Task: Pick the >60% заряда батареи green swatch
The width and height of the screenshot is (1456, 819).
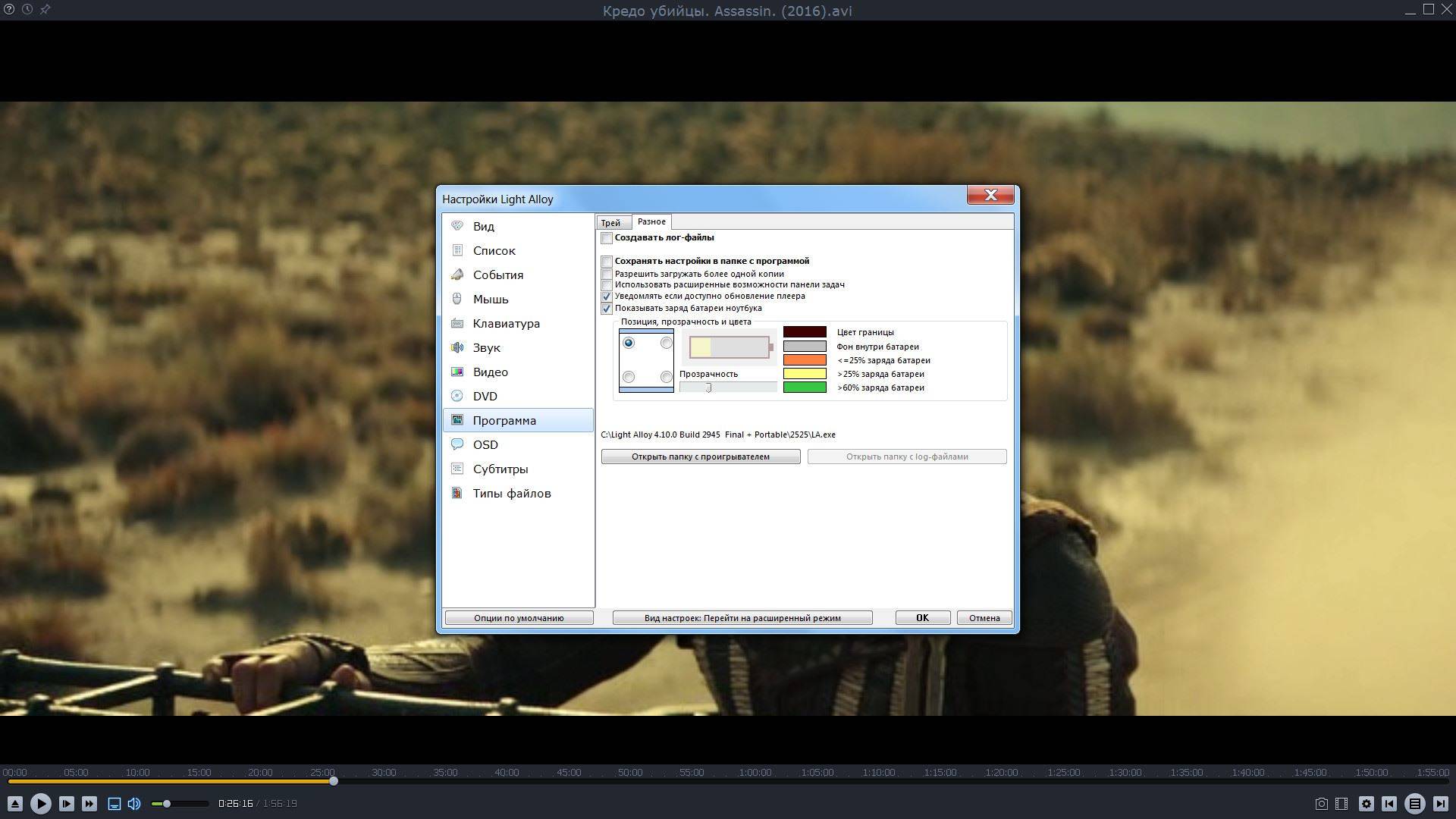Action: 805,388
